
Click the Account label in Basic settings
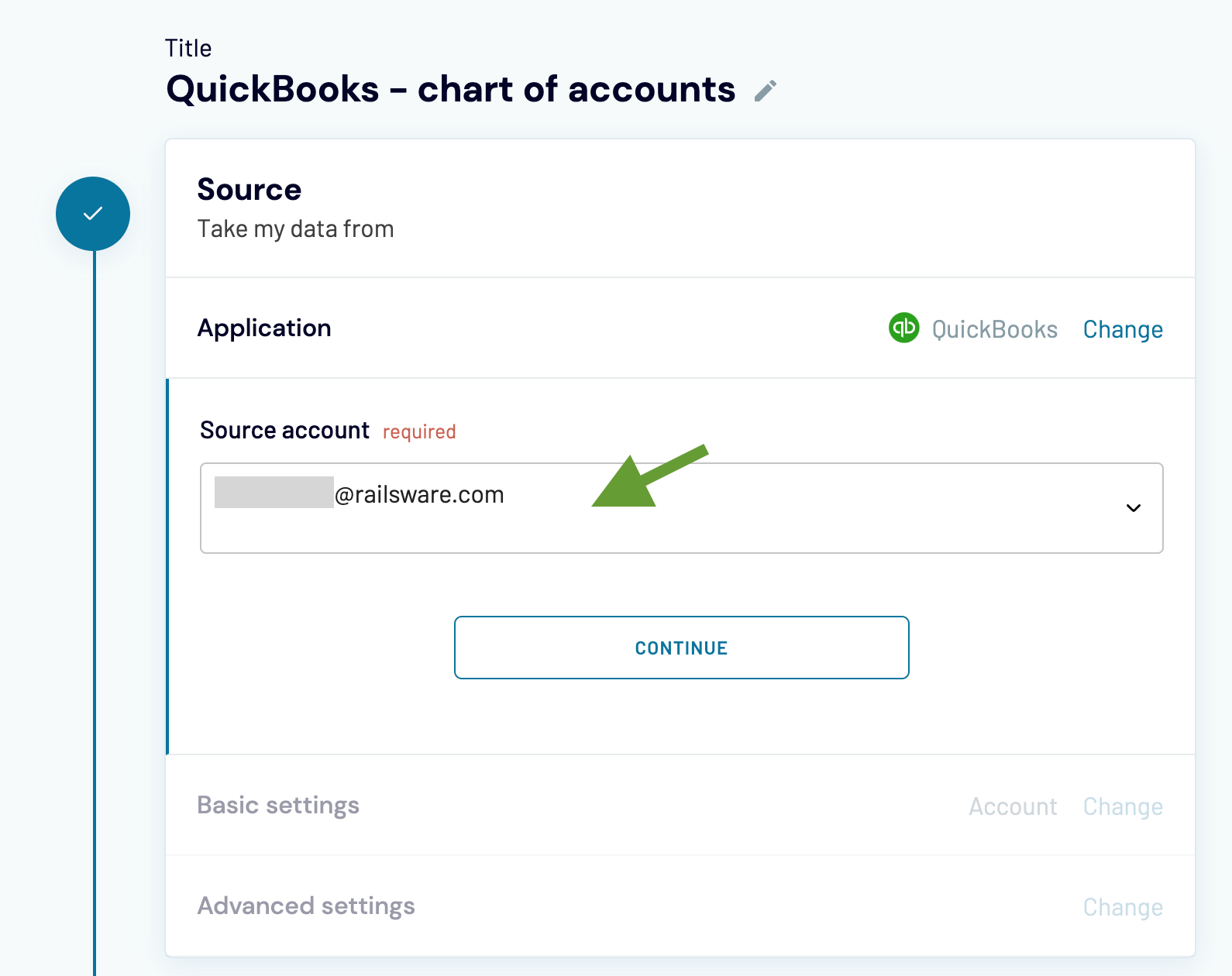click(1013, 806)
